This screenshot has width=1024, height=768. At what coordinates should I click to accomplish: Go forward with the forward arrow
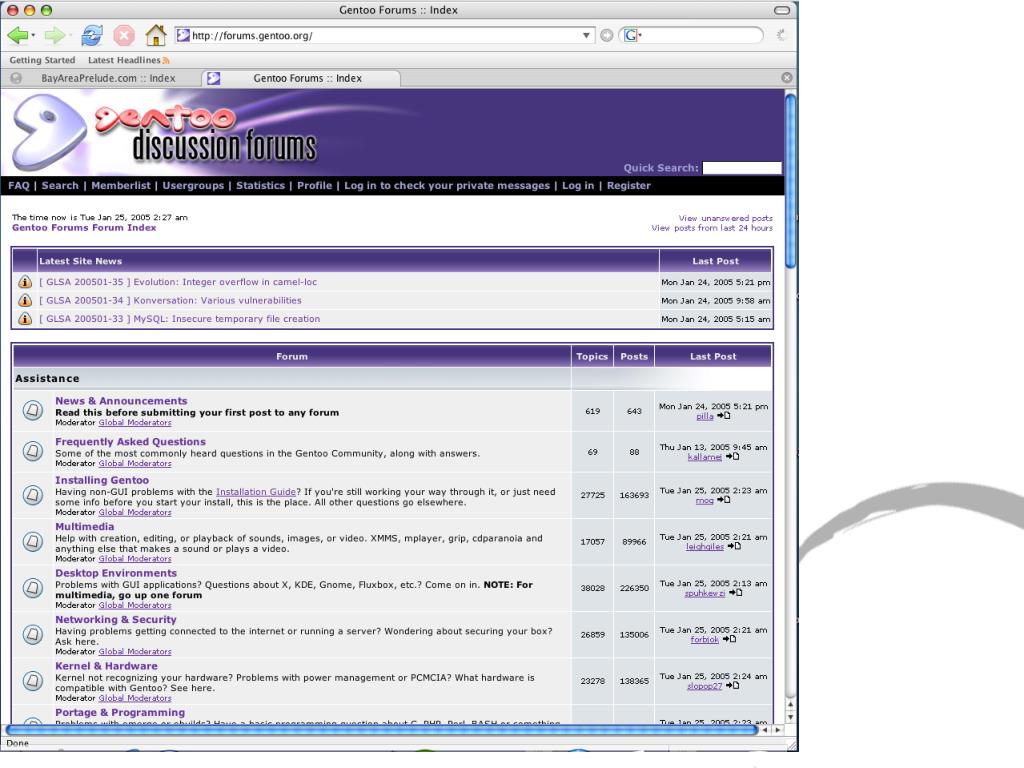pos(56,35)
